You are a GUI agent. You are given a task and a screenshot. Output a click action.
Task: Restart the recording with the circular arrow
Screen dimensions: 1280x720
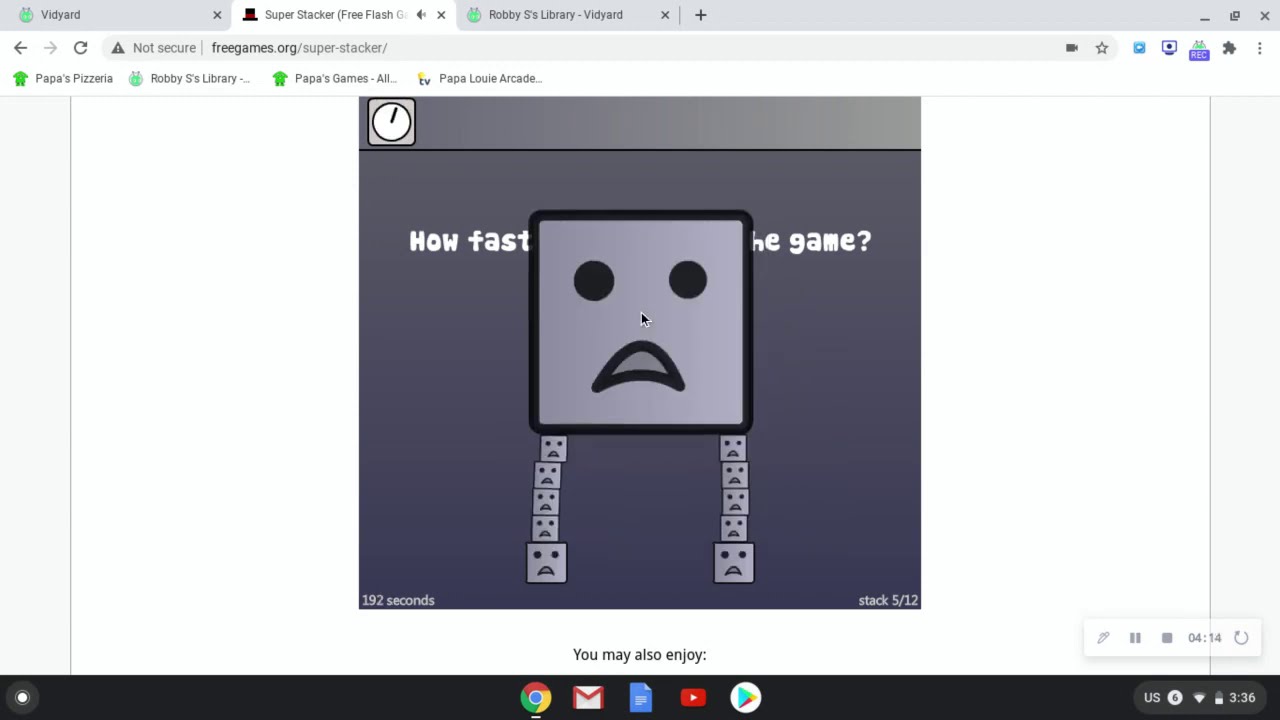[1241, 638]
